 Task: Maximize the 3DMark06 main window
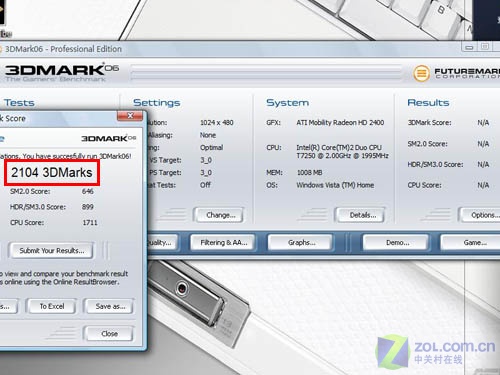[x=485, y=47]
